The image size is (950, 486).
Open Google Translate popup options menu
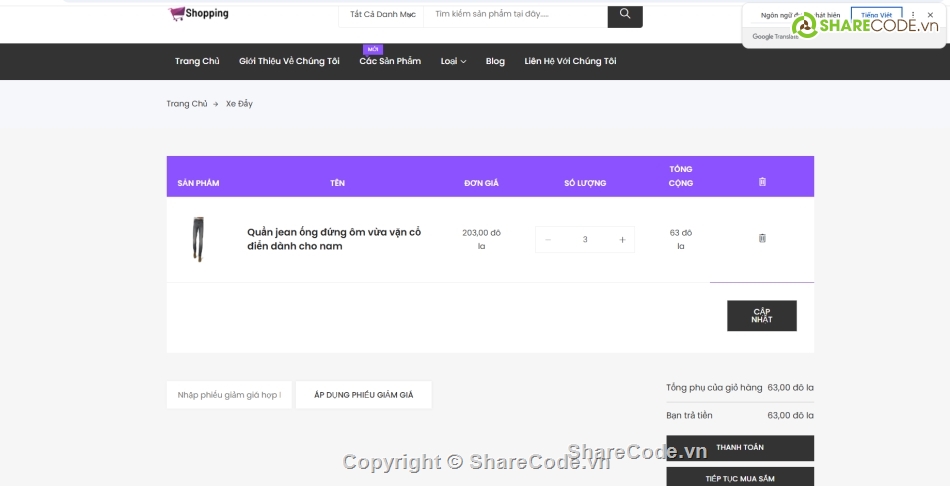tap(913, 15)
